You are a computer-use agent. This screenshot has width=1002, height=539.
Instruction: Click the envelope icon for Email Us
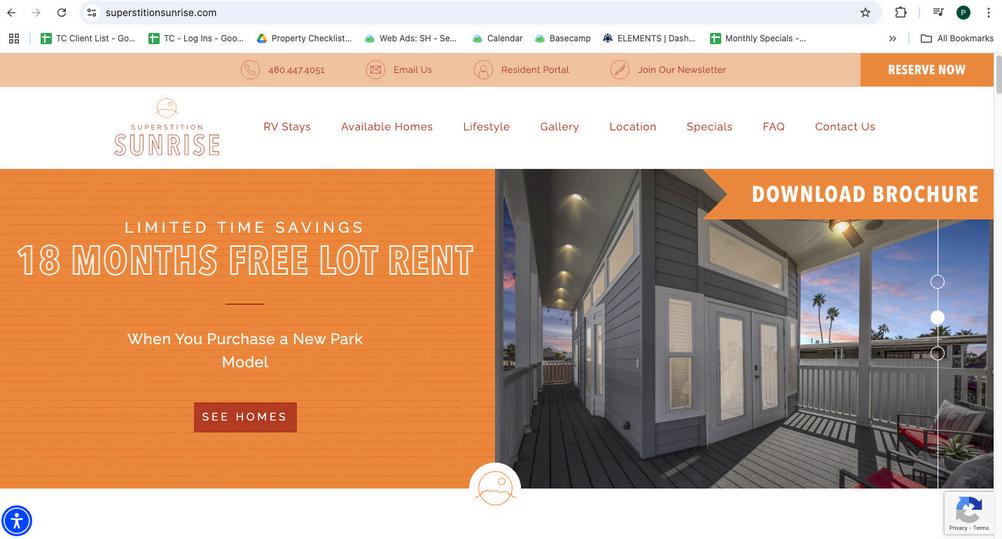pyautogui.click(x=375, y=70)
